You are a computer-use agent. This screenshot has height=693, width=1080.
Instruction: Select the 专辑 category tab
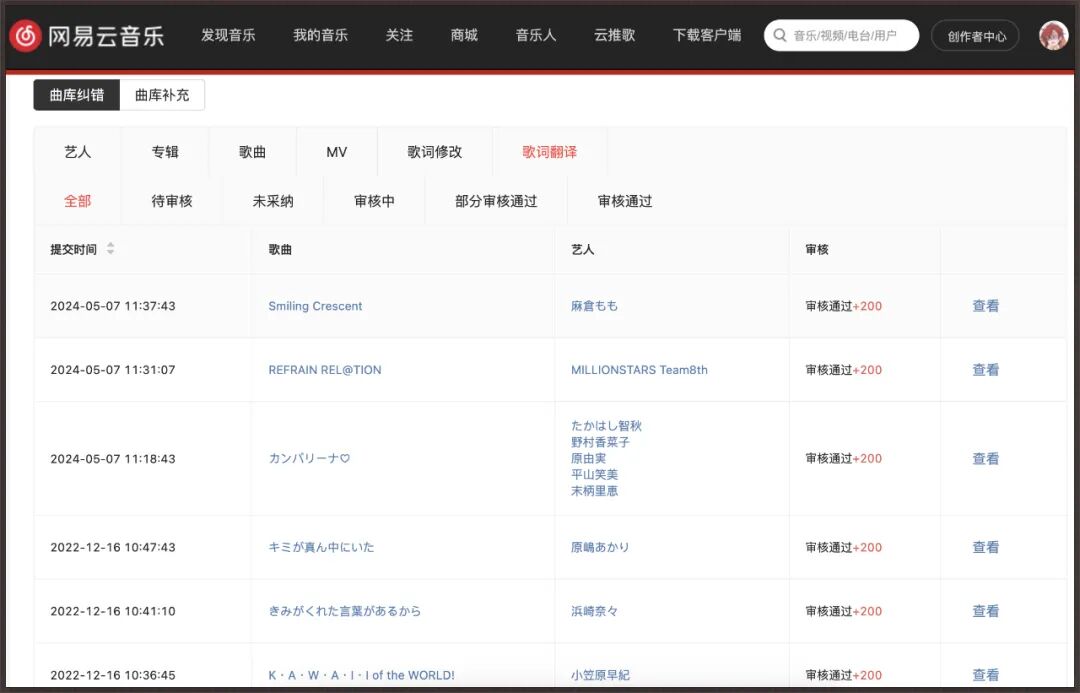(x=165, y=152)
